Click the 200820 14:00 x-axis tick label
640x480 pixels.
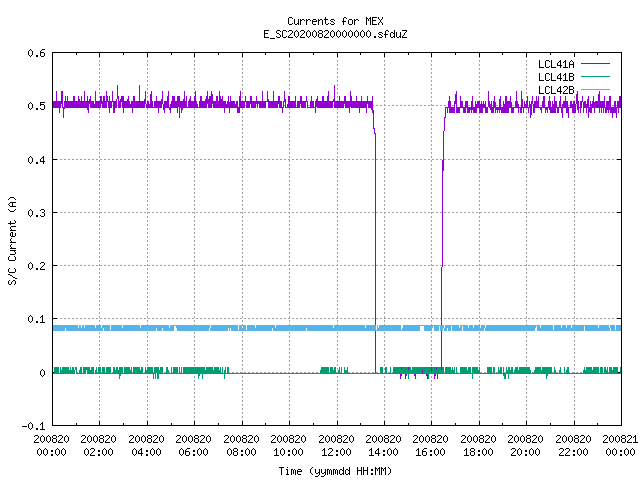point(383,446)
